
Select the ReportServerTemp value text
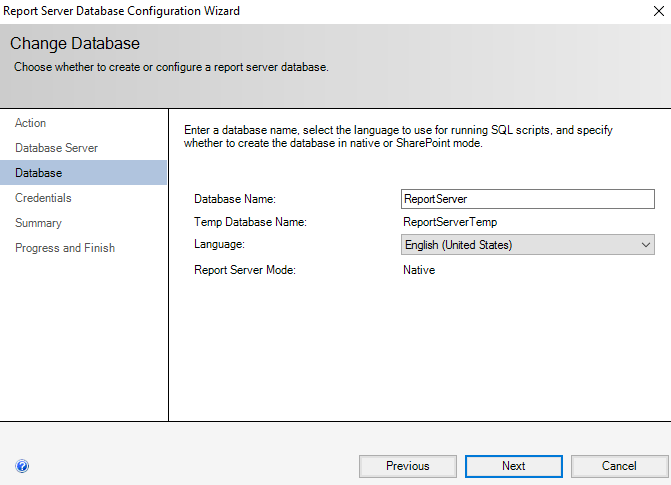click(450, 222)
